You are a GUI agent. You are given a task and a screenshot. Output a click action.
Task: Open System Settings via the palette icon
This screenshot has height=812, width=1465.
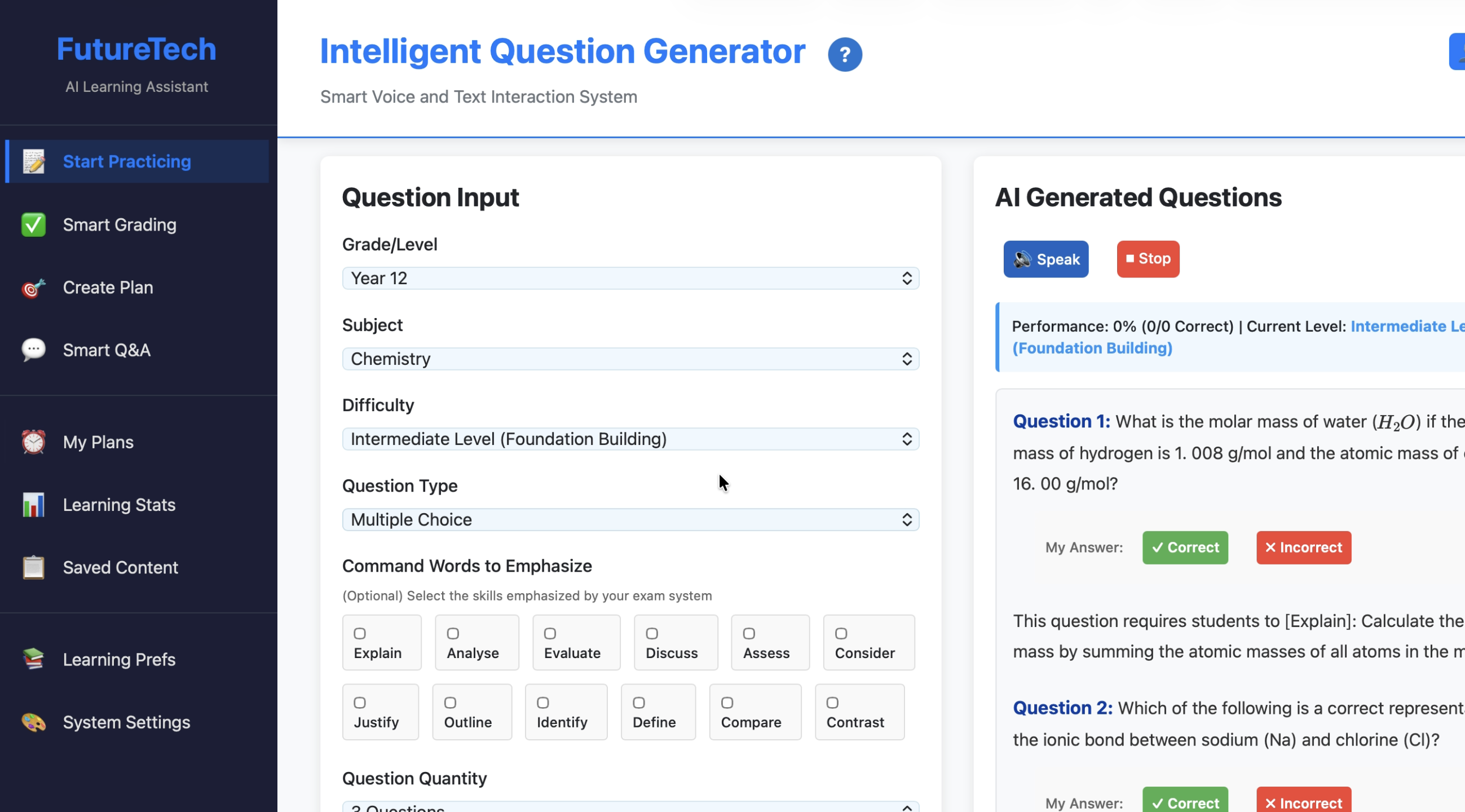34,722
